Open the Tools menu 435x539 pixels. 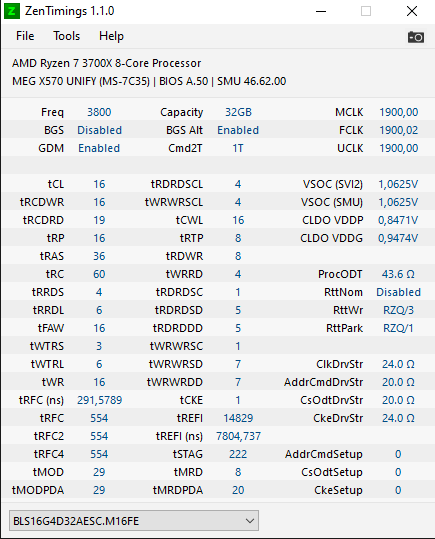point(66,36)
